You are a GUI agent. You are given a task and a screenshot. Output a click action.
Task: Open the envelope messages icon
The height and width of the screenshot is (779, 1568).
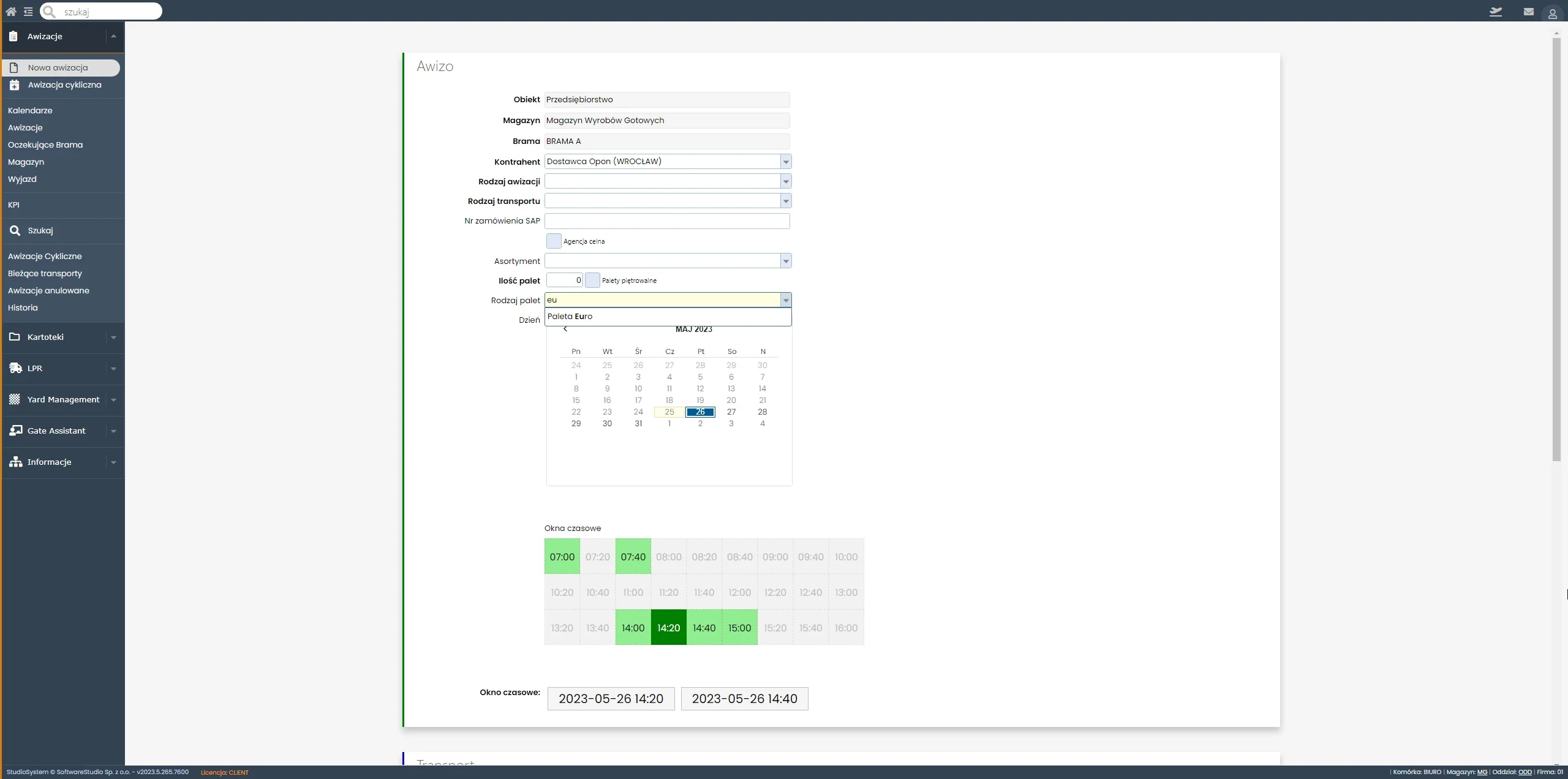pyautogui.click(x=1528, y=12)
